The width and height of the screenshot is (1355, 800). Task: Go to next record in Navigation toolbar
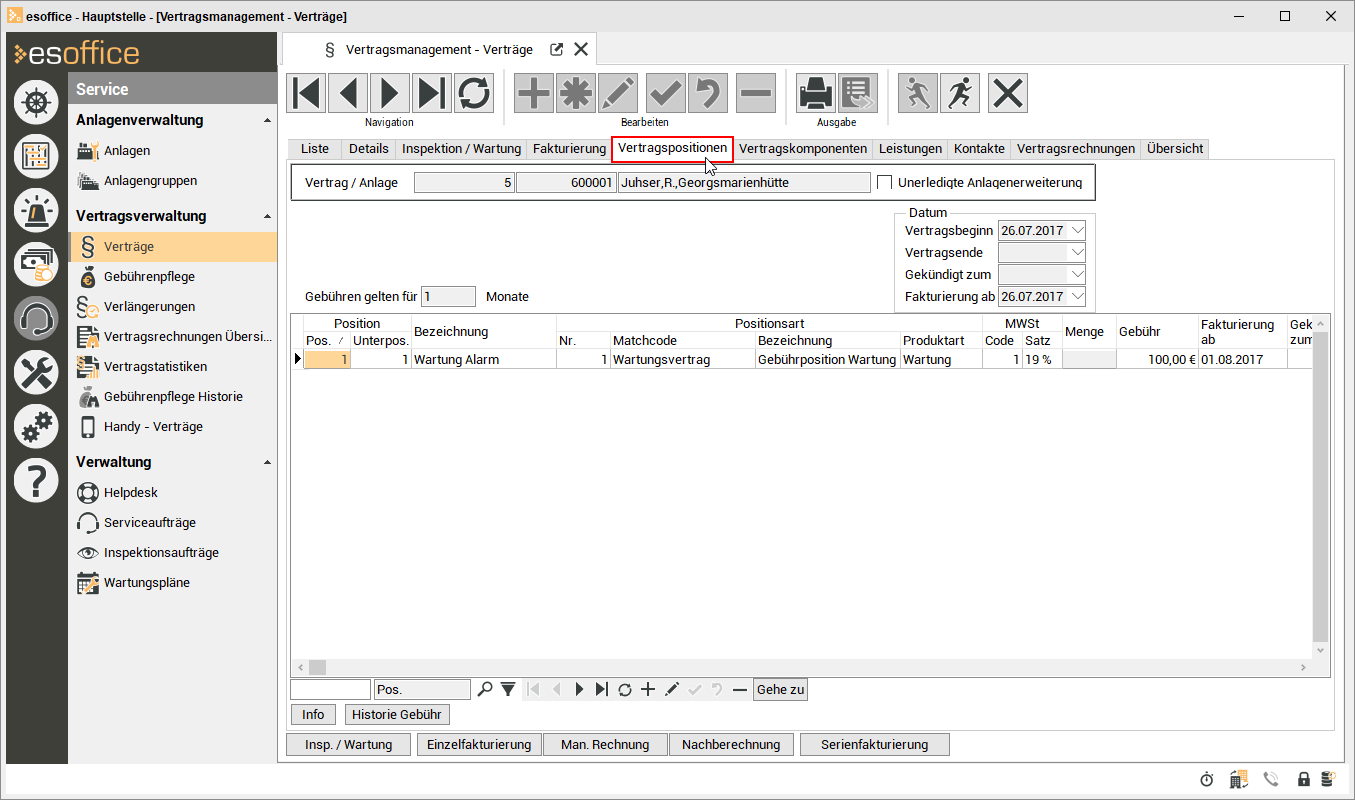tap(390, 93)
